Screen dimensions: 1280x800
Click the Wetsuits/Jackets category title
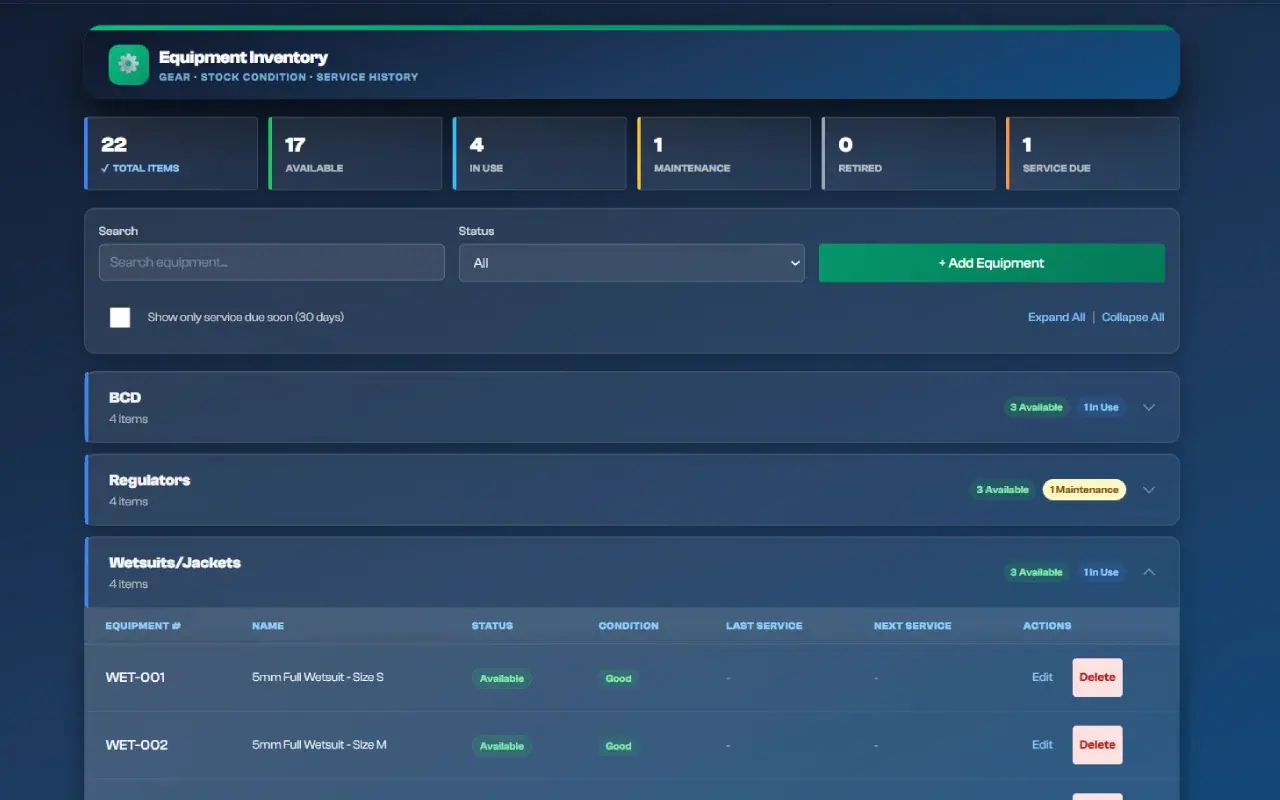pyautogui.click(x=175, y=562)
